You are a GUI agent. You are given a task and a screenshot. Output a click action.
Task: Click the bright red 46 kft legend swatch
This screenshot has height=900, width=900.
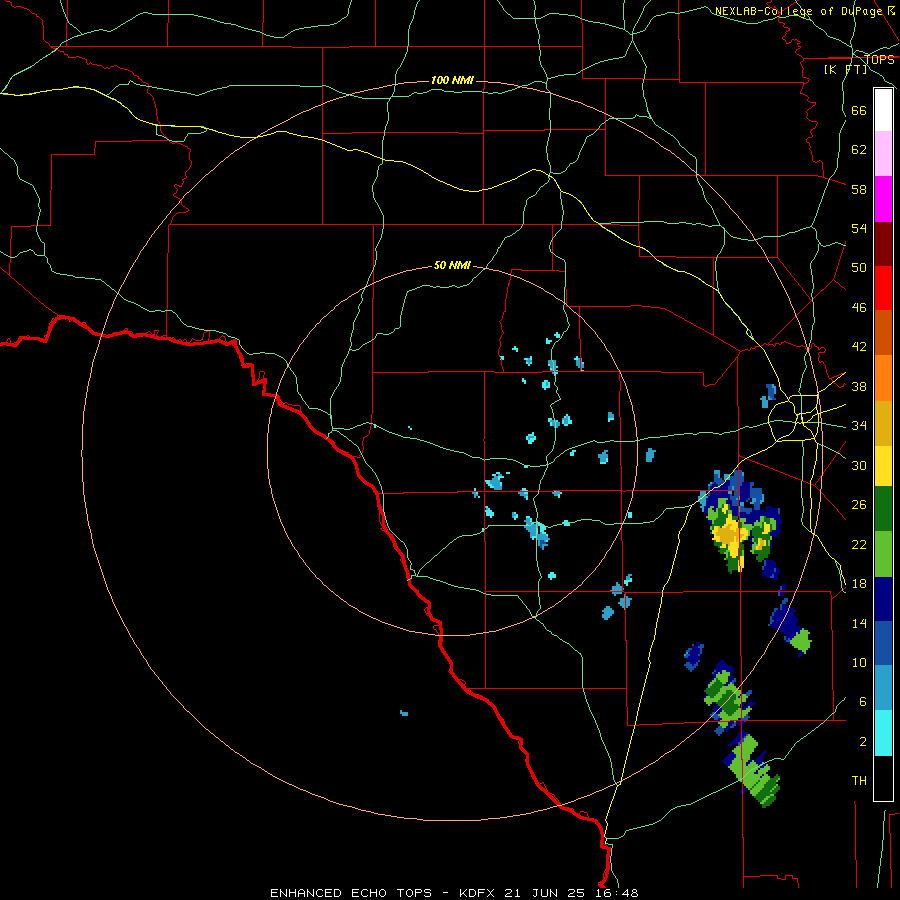click(x=883, y=288)
